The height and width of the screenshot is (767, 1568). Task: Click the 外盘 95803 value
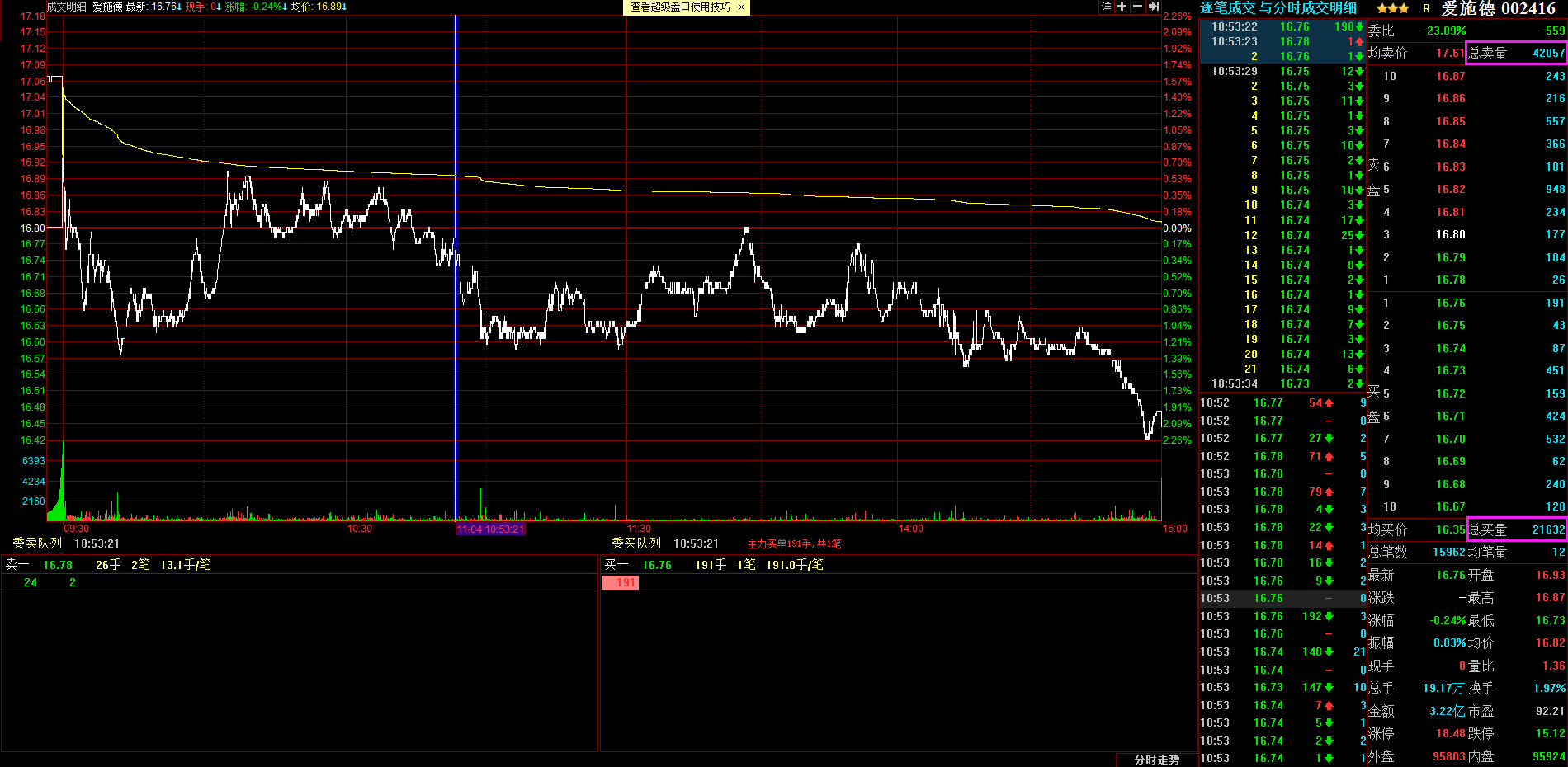1448,756
